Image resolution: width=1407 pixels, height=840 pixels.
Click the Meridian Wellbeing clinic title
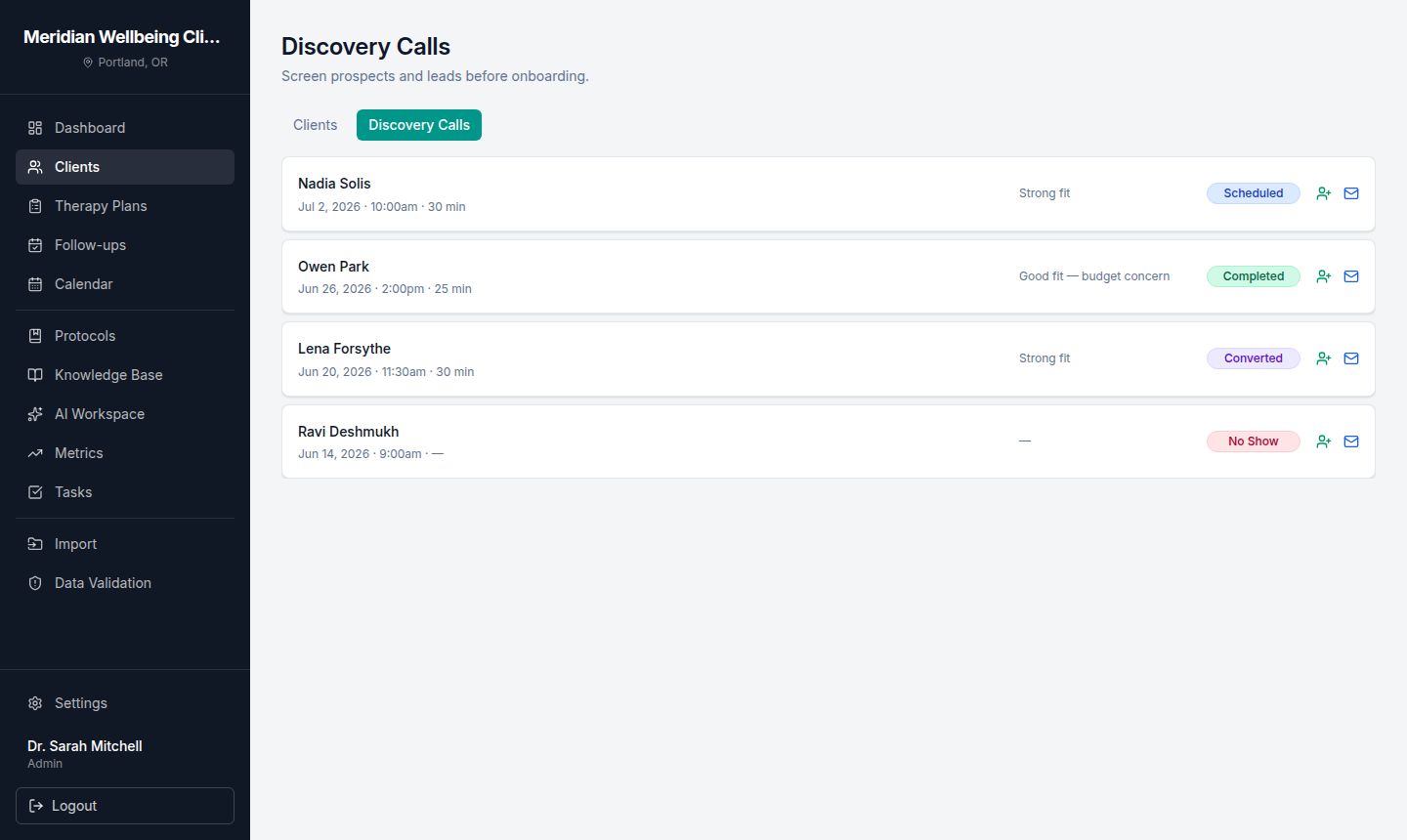(x=122, y=37)
